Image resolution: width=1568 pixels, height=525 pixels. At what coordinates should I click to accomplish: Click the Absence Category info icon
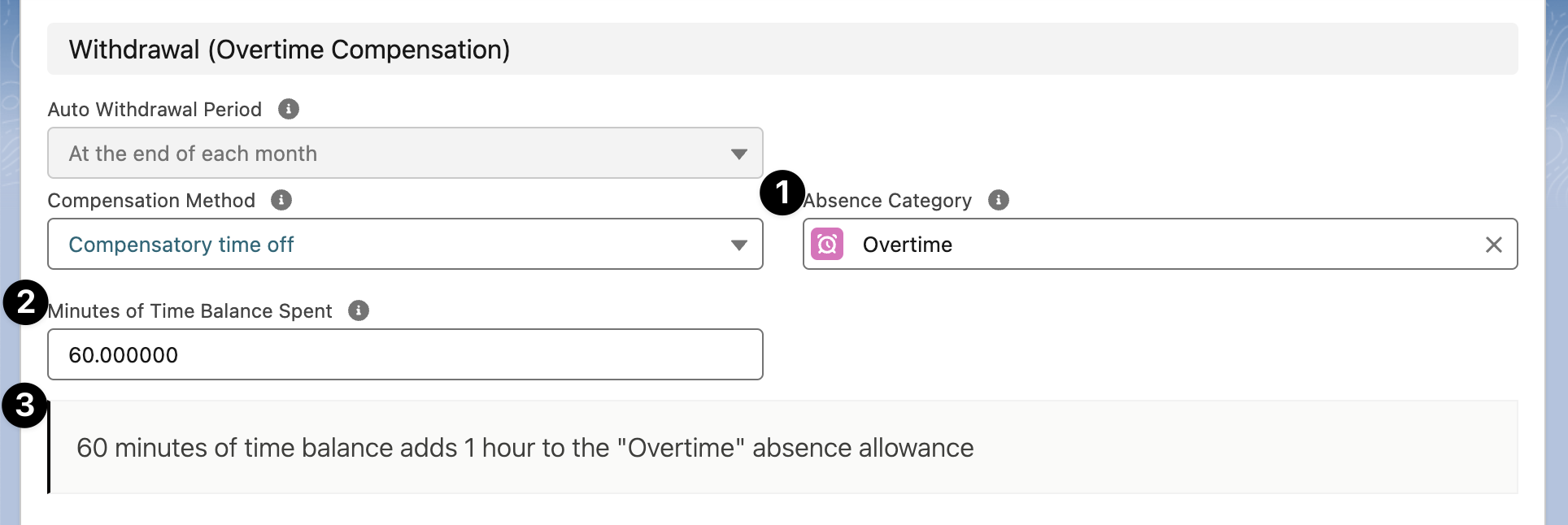click(998, 201)
